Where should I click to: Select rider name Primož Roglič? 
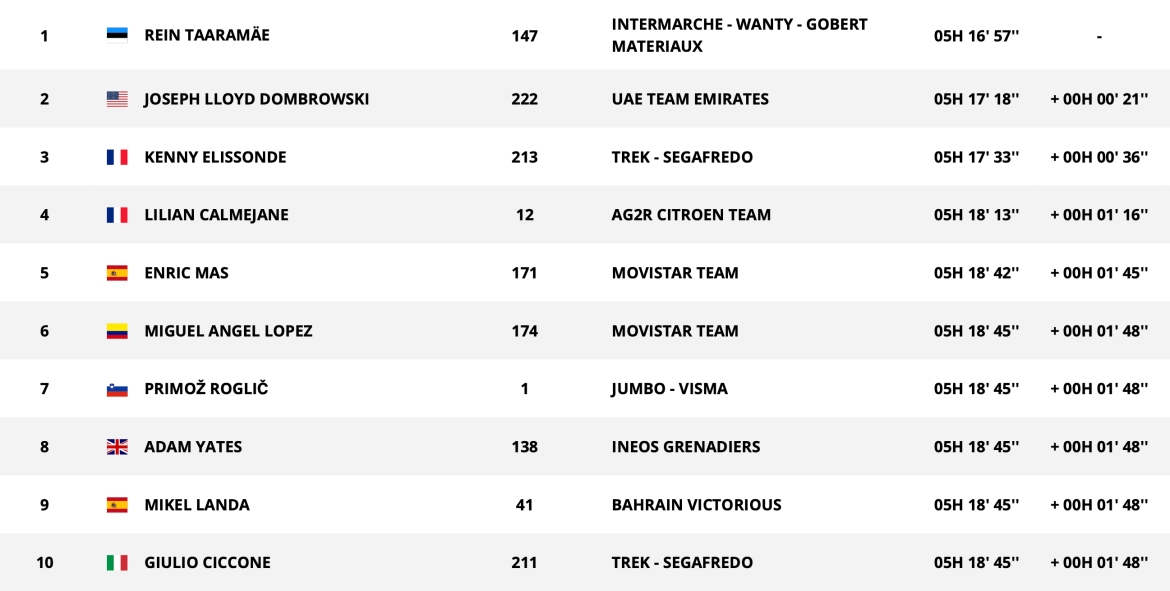pyautogui.click(x=206, y=389)
